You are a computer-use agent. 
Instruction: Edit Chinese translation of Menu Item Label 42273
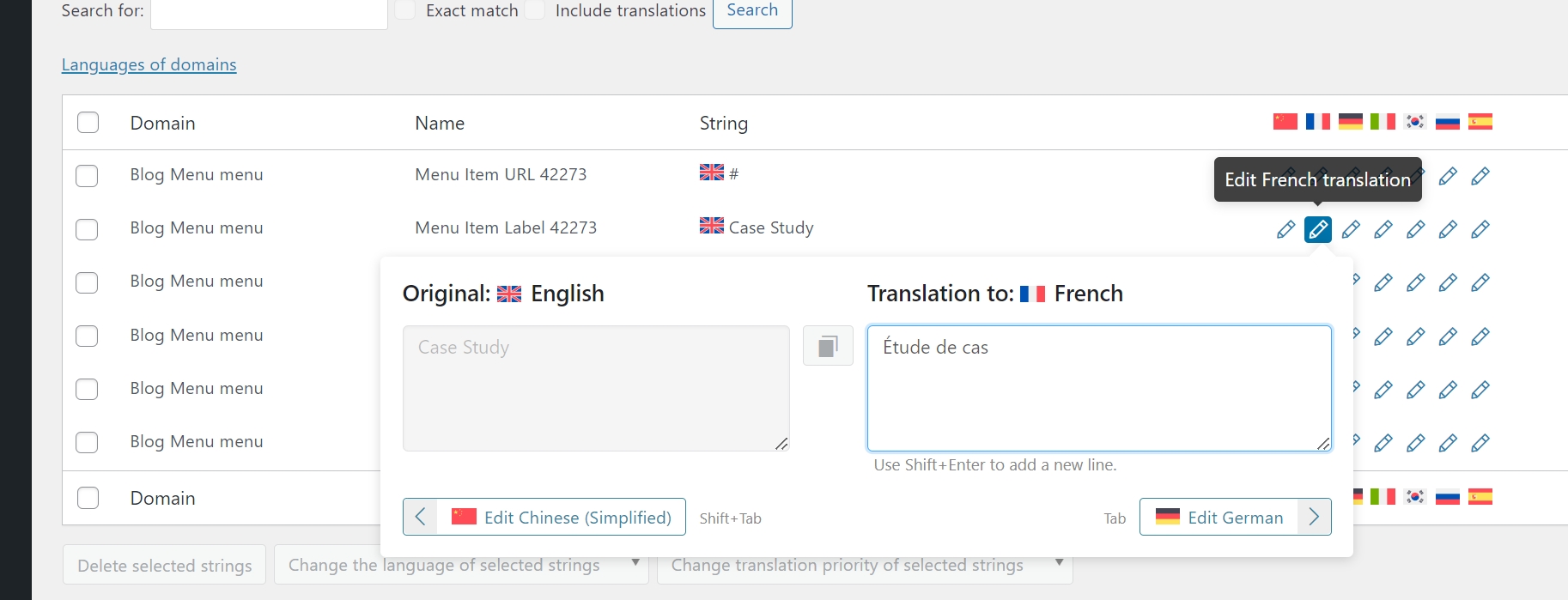tap(1285, 229)
